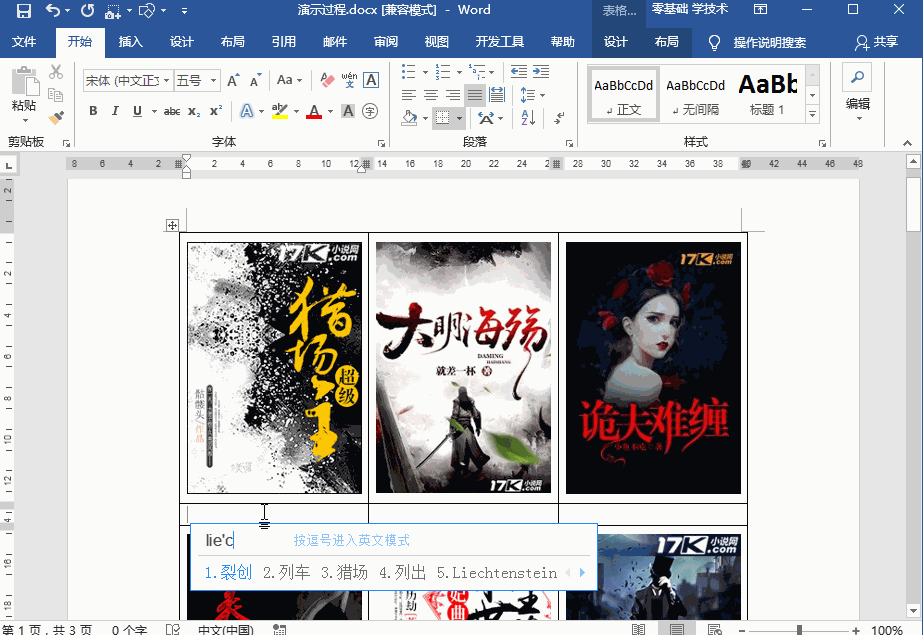The height and width of the screenshot is (635, 923).
Task: Undo the last action
Action: 52,11
